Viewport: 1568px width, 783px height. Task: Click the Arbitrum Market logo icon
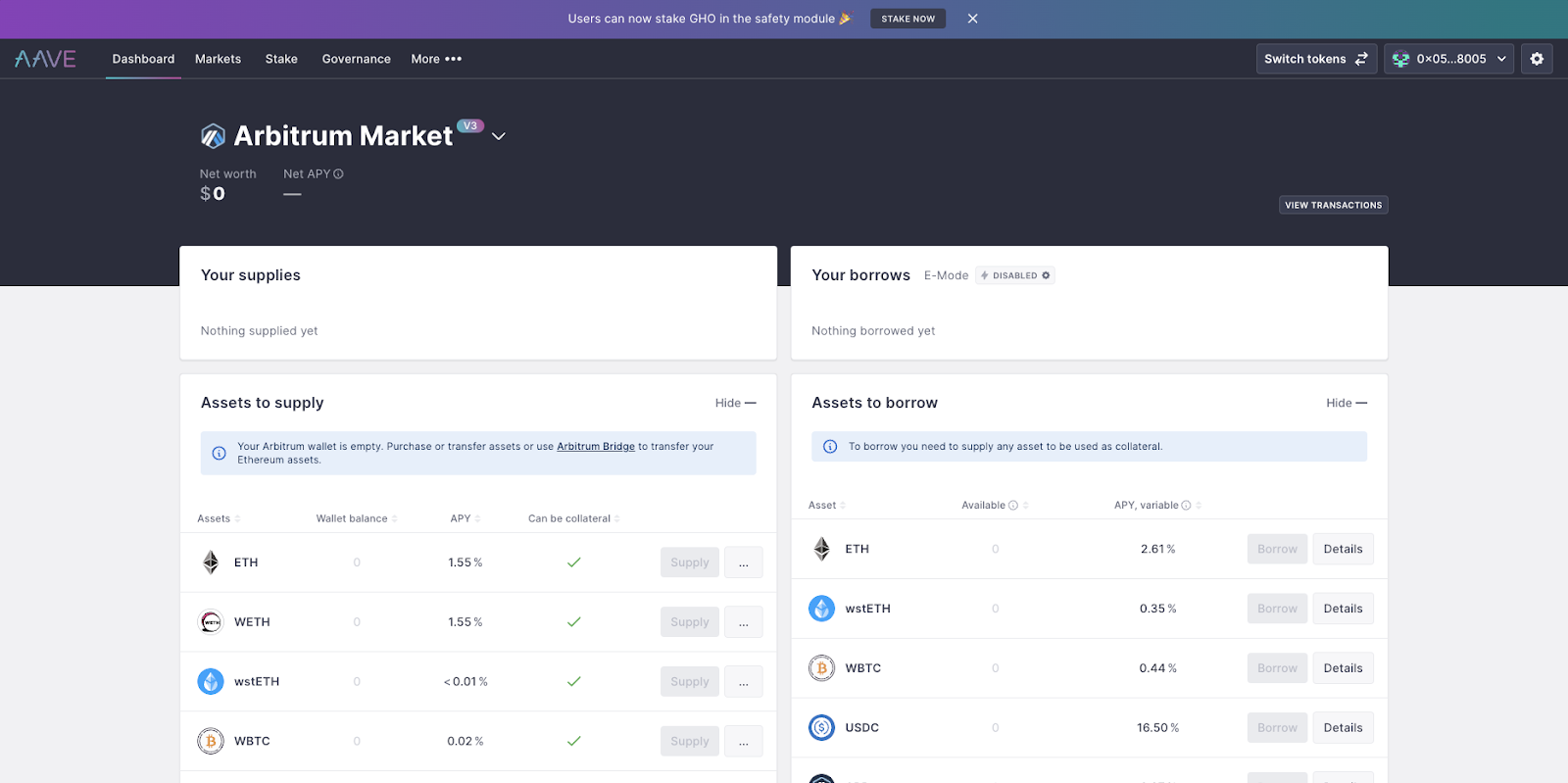213,136
